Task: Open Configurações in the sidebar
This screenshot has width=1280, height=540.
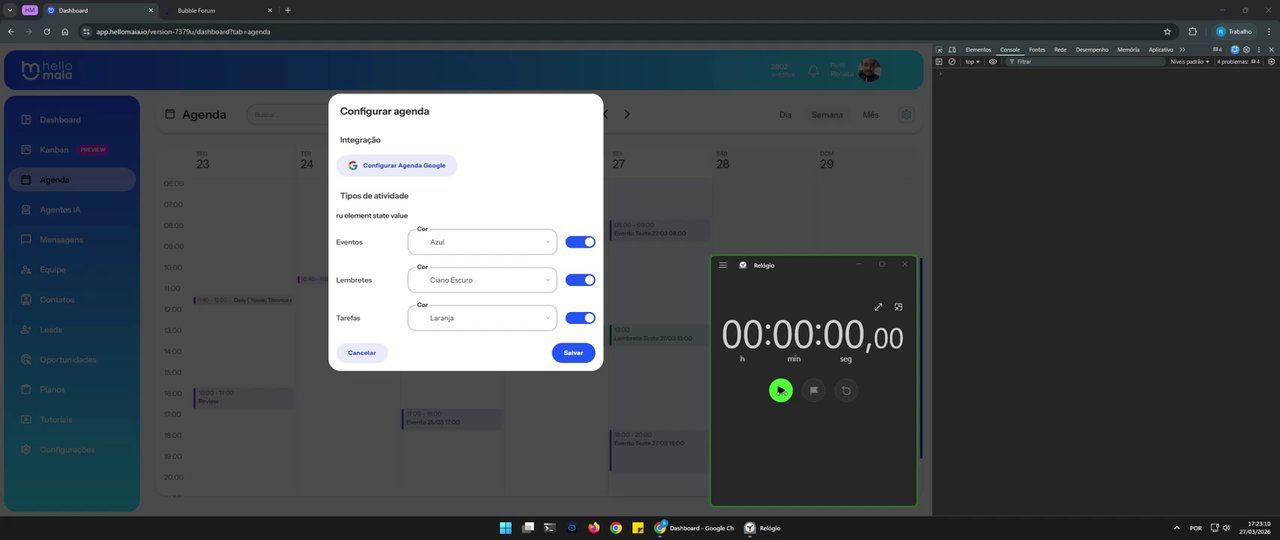Action: click(72, 450)
